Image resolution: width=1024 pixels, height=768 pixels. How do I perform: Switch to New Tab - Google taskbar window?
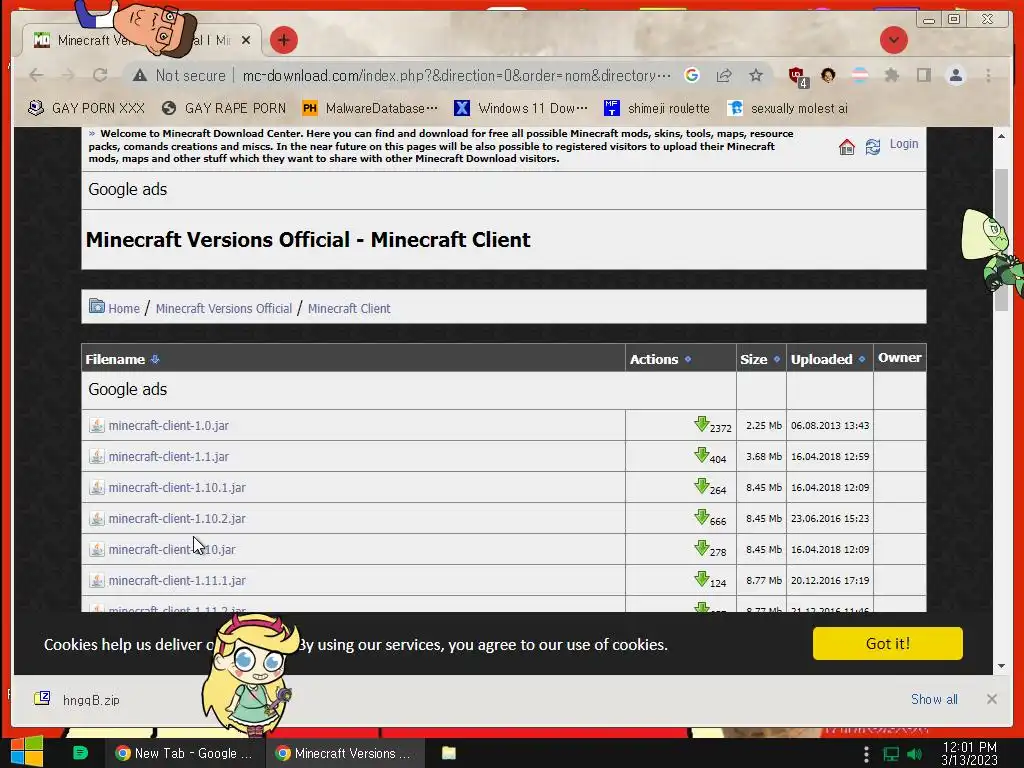pos(185,753)
